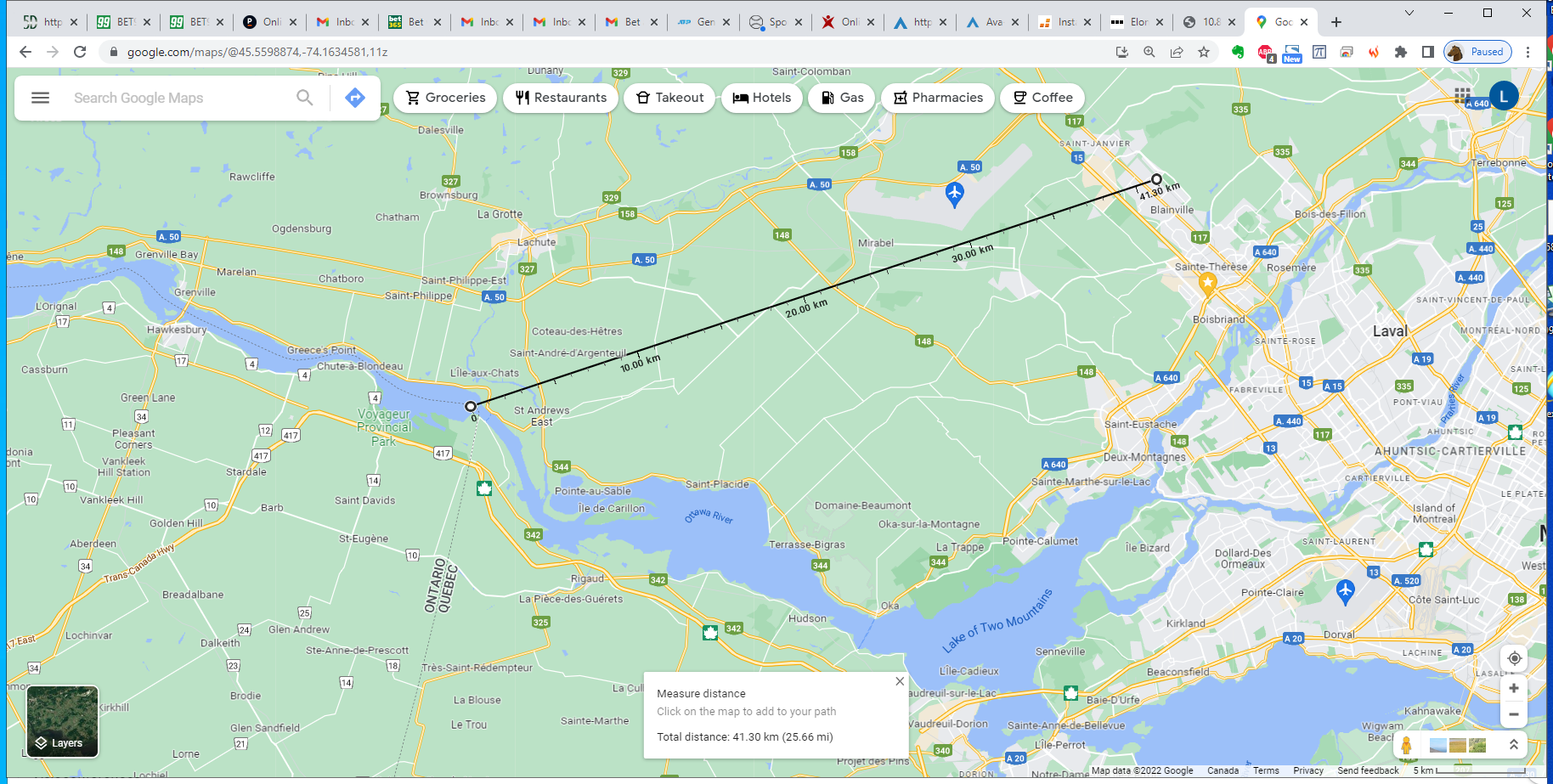Open the Chrome three-dot menu
The image size is (1553, 784).
(x=1528, y=52)
